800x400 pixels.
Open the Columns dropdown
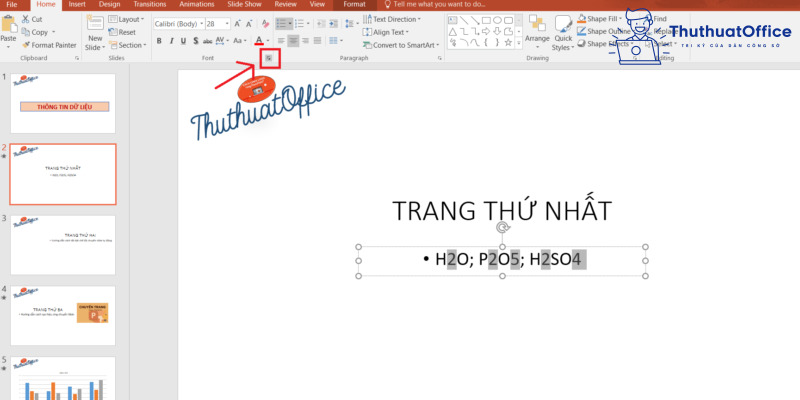pyautogui.click(x=336, y=40)
